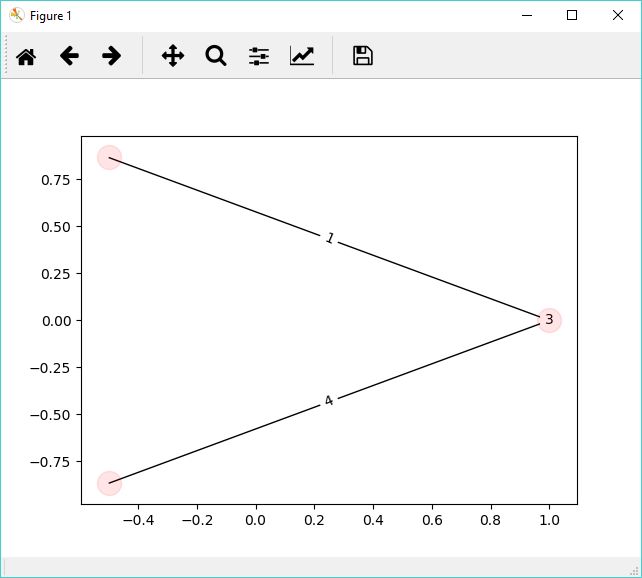The image size is (642, 578).
Task: Click the x-axis tick label 1.0
Action: (549, 520)
